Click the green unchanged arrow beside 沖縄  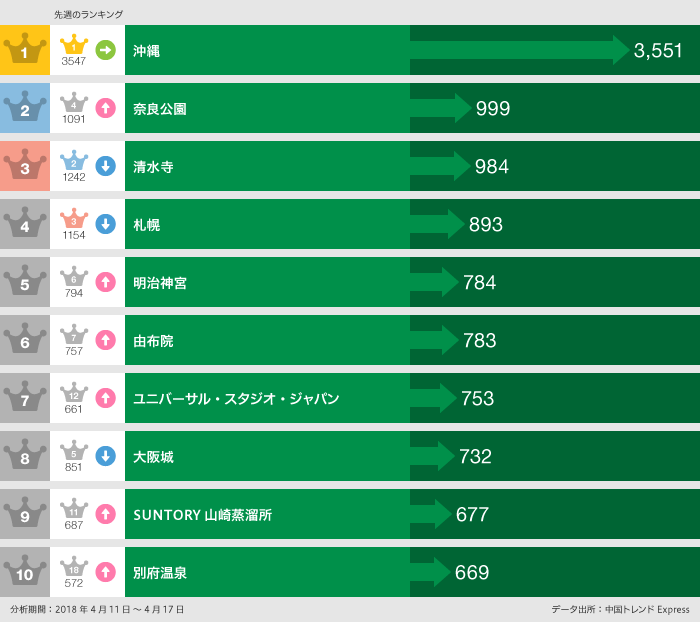(x=105, y=49)
